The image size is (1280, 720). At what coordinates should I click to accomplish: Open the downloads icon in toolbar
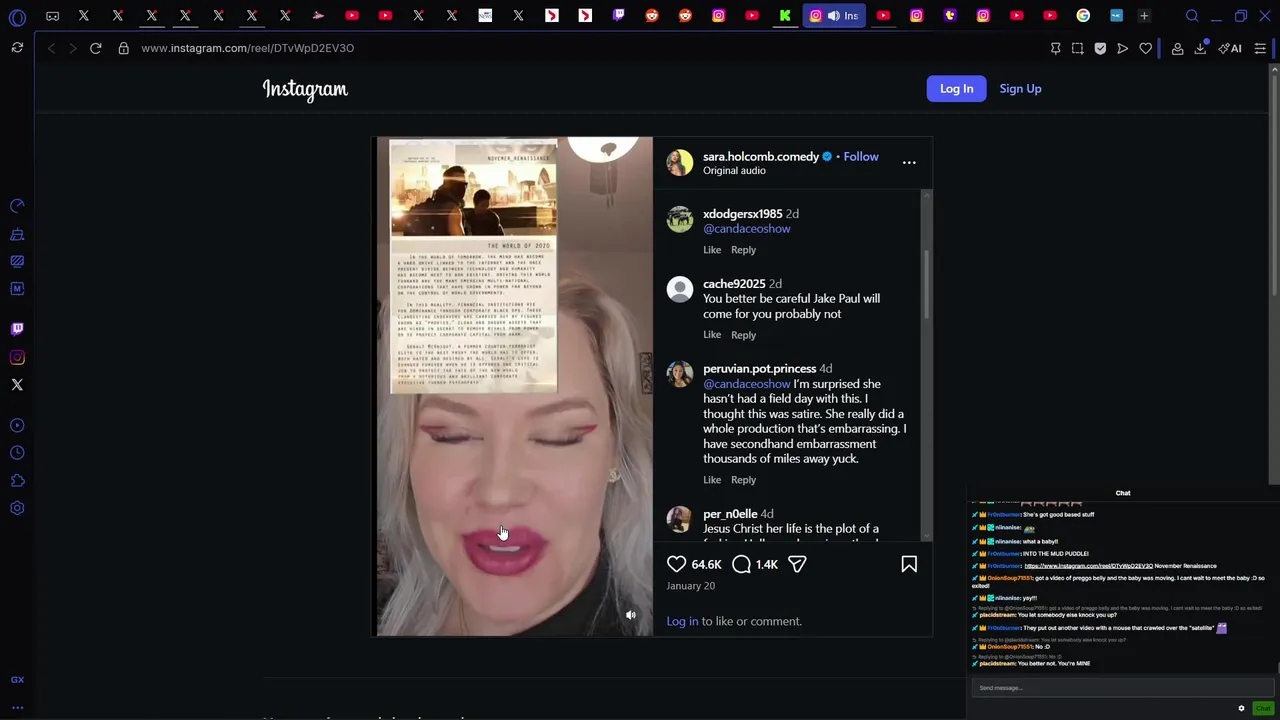[1200, 48]
